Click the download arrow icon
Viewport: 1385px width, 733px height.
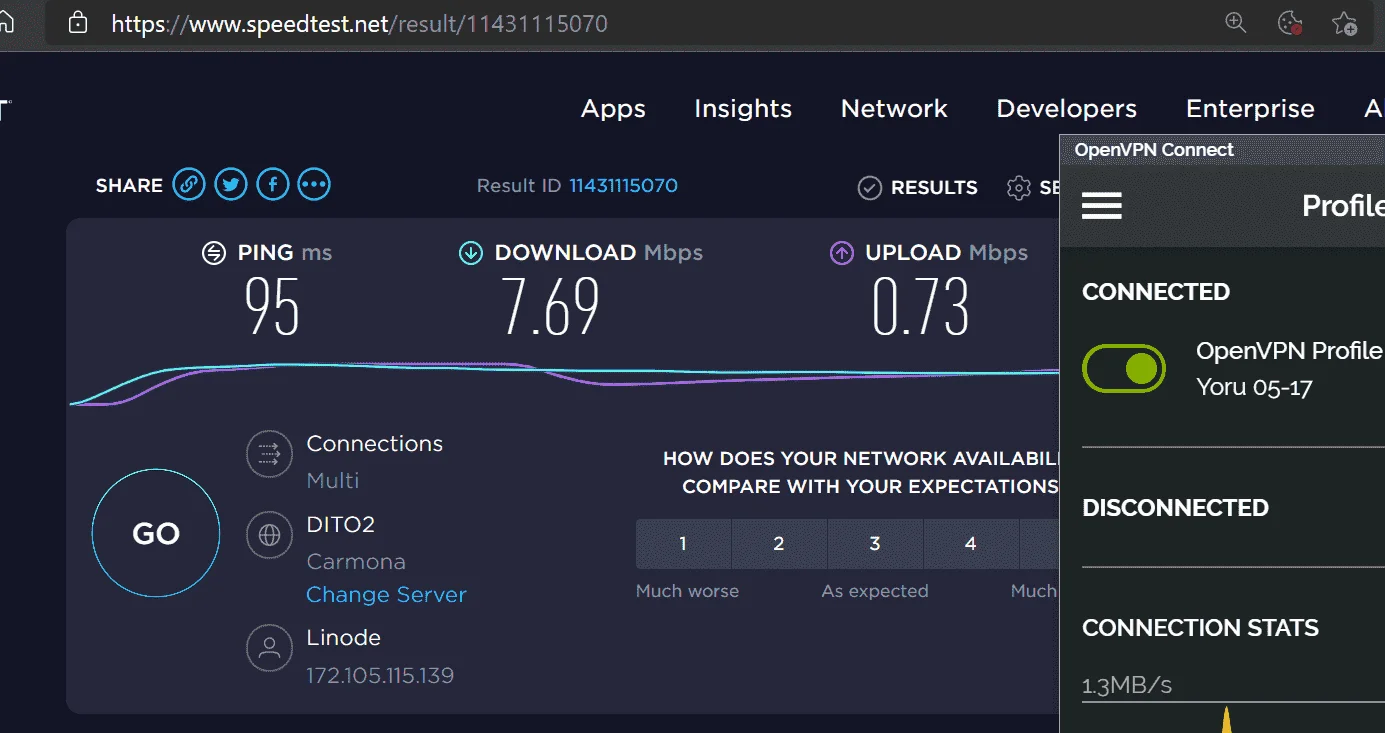click(470, 253)
